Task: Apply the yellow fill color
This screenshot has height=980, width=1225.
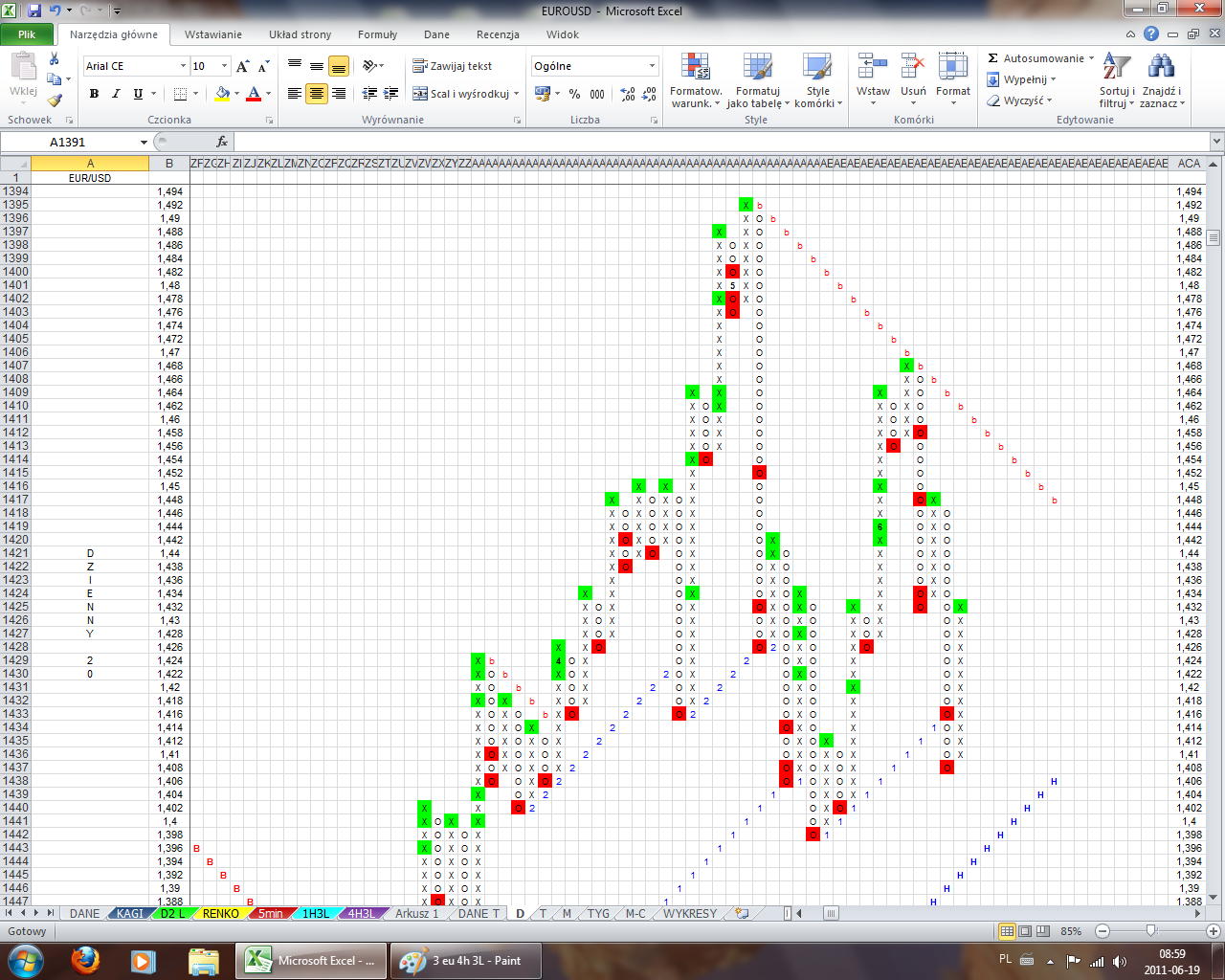Action: pyautogui.click(x=222, y=94)
